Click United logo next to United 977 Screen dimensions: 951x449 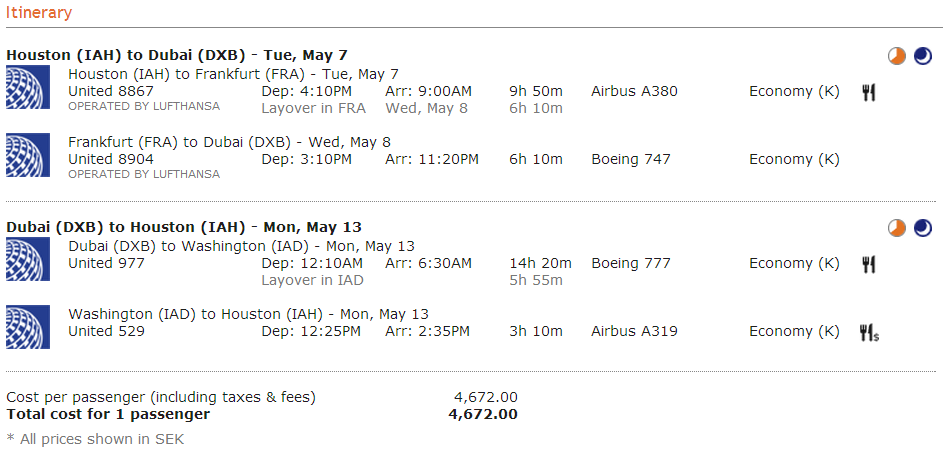(x=28, y=259)
